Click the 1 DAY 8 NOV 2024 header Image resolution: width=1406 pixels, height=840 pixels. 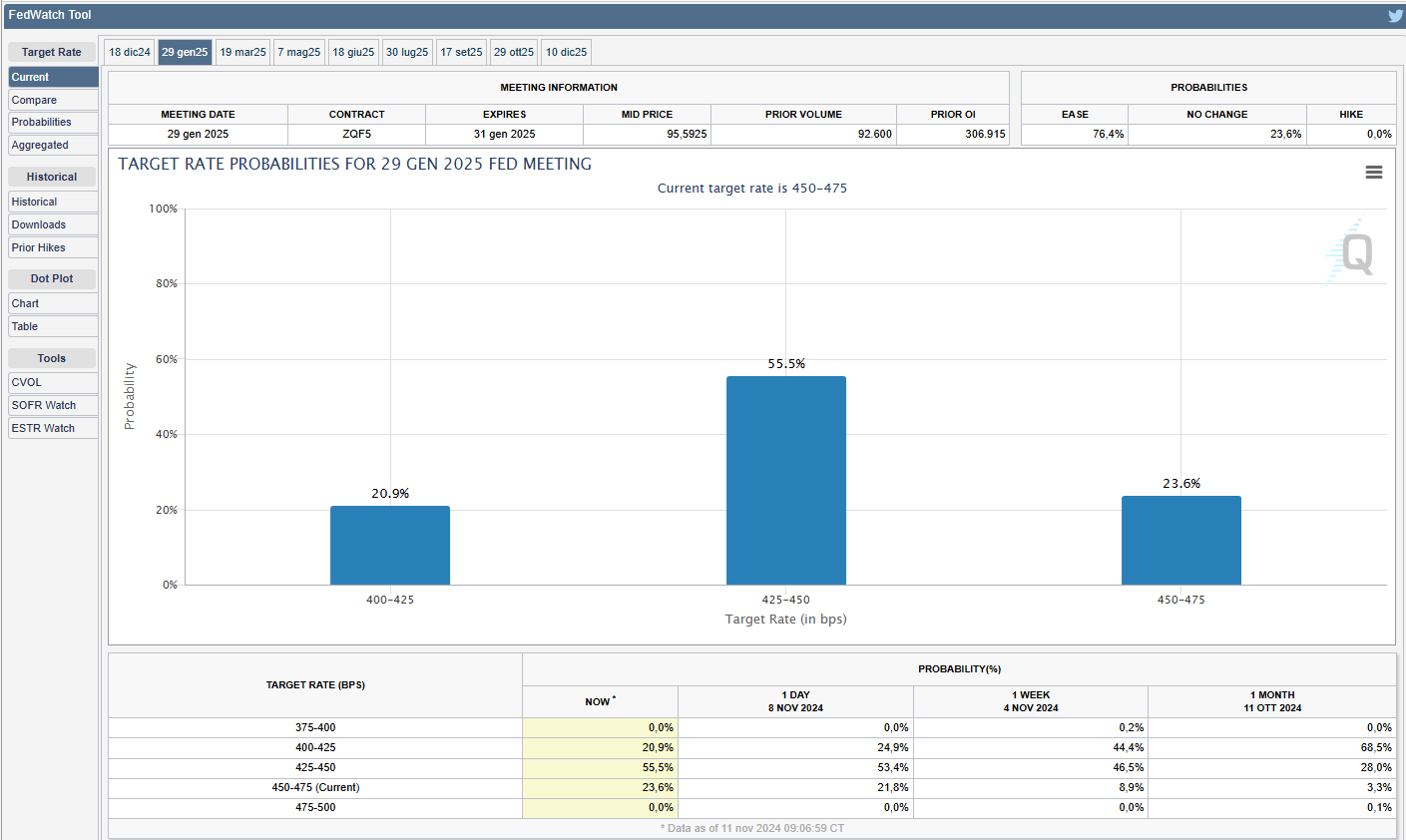(795, 701)
